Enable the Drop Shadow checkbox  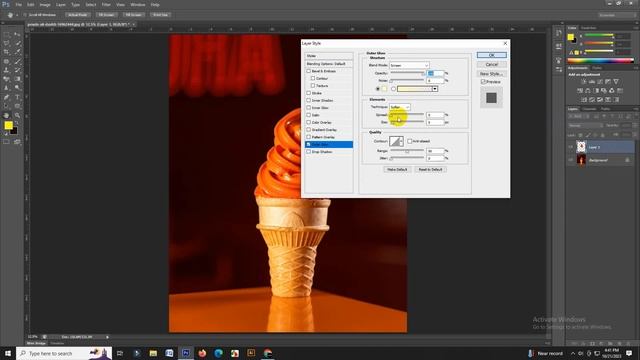click(x=309, y=151)
